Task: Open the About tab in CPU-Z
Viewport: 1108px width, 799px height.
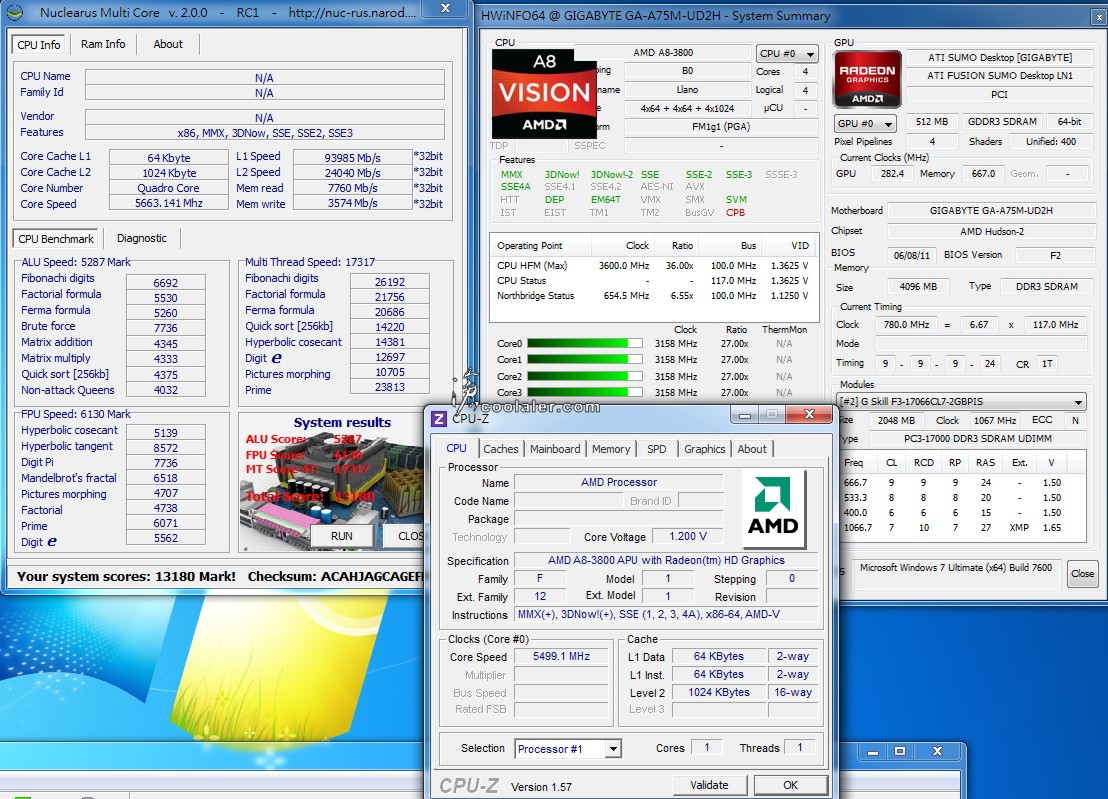Action: click(x=752, y=449)
